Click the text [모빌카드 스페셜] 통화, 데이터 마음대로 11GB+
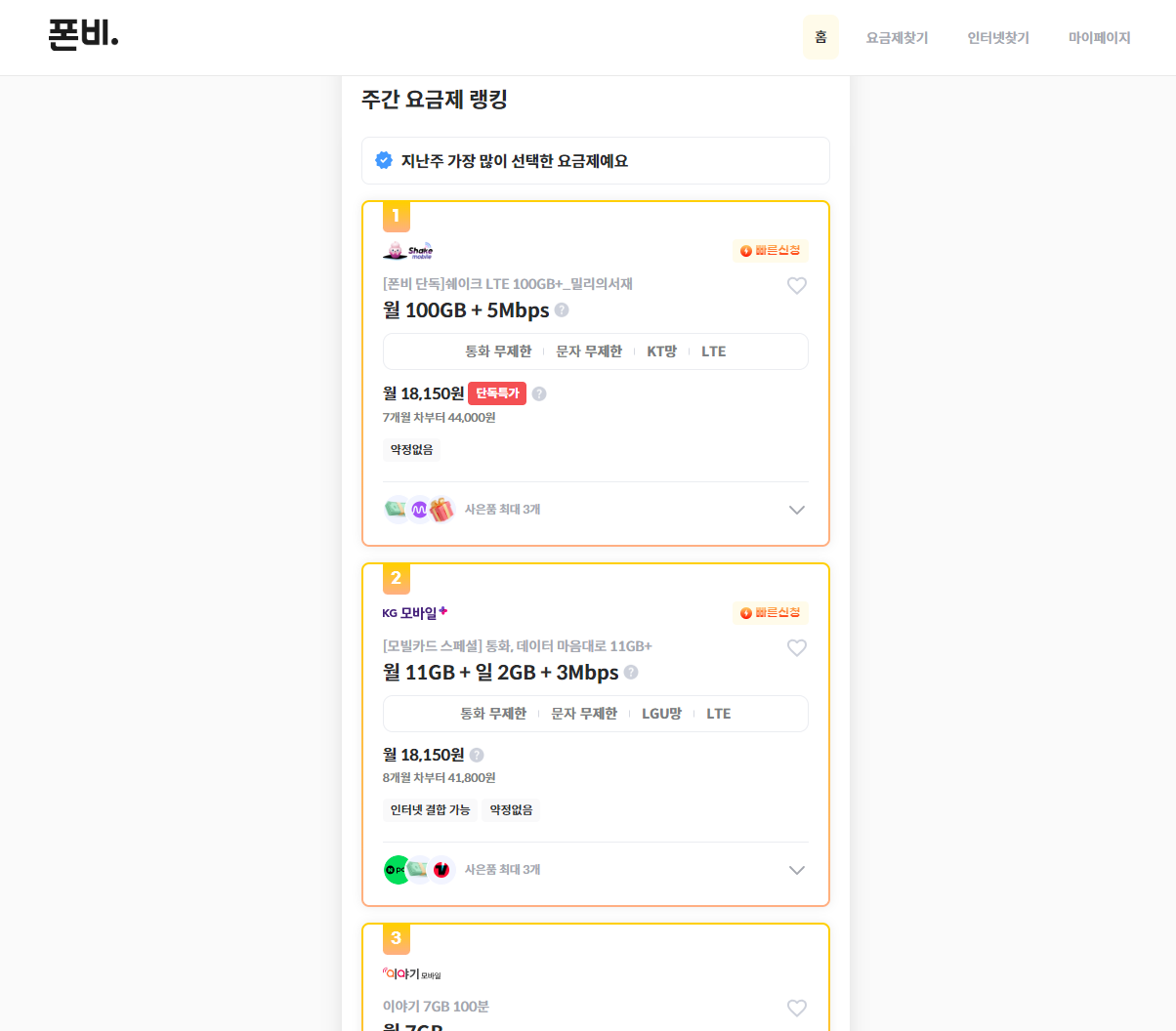Screen dimensions: 1176x1031 (x=518, y=646)
